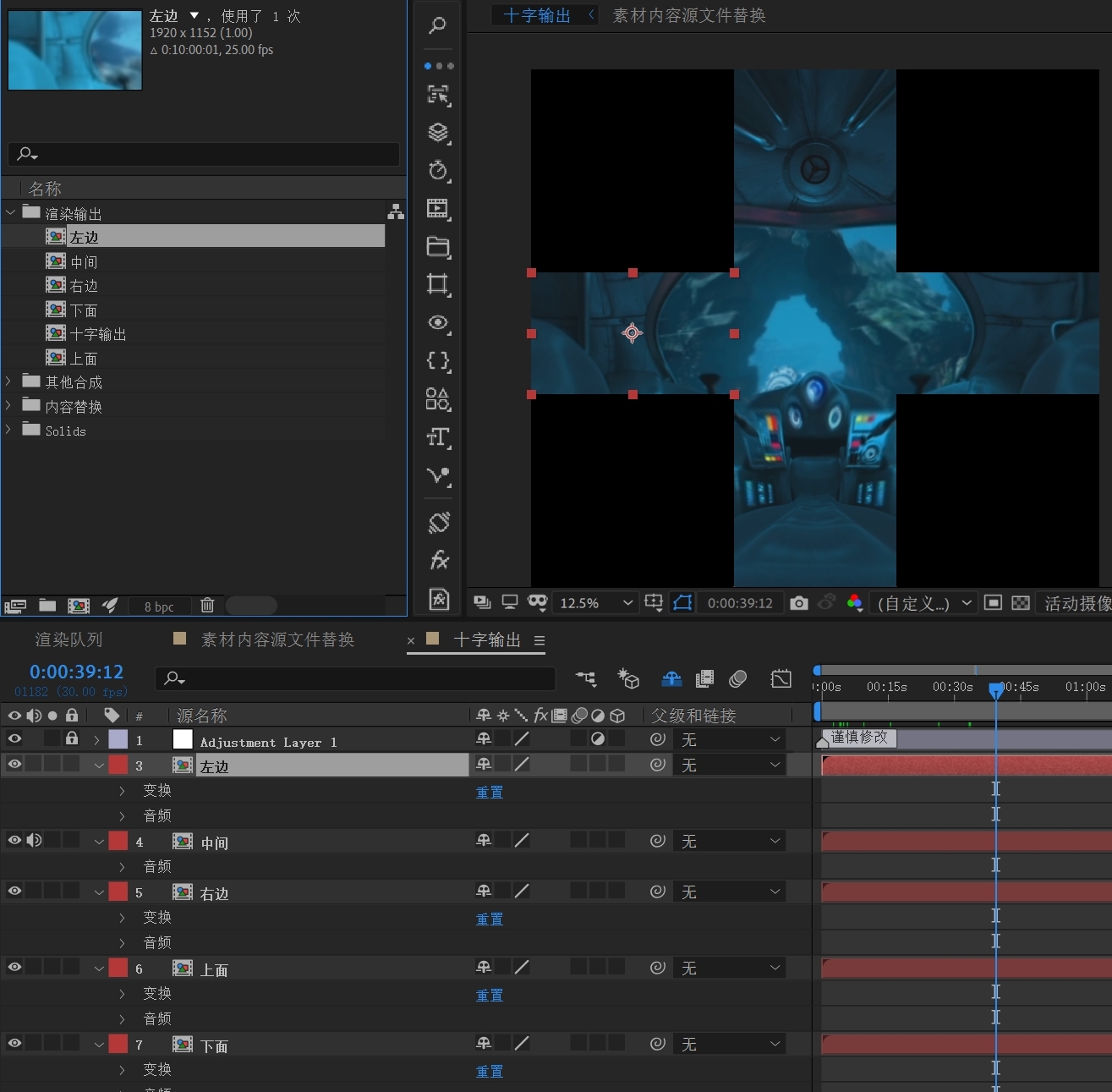Switch to the 渲染队列 tab
1112x1092 pixels.
68,639
